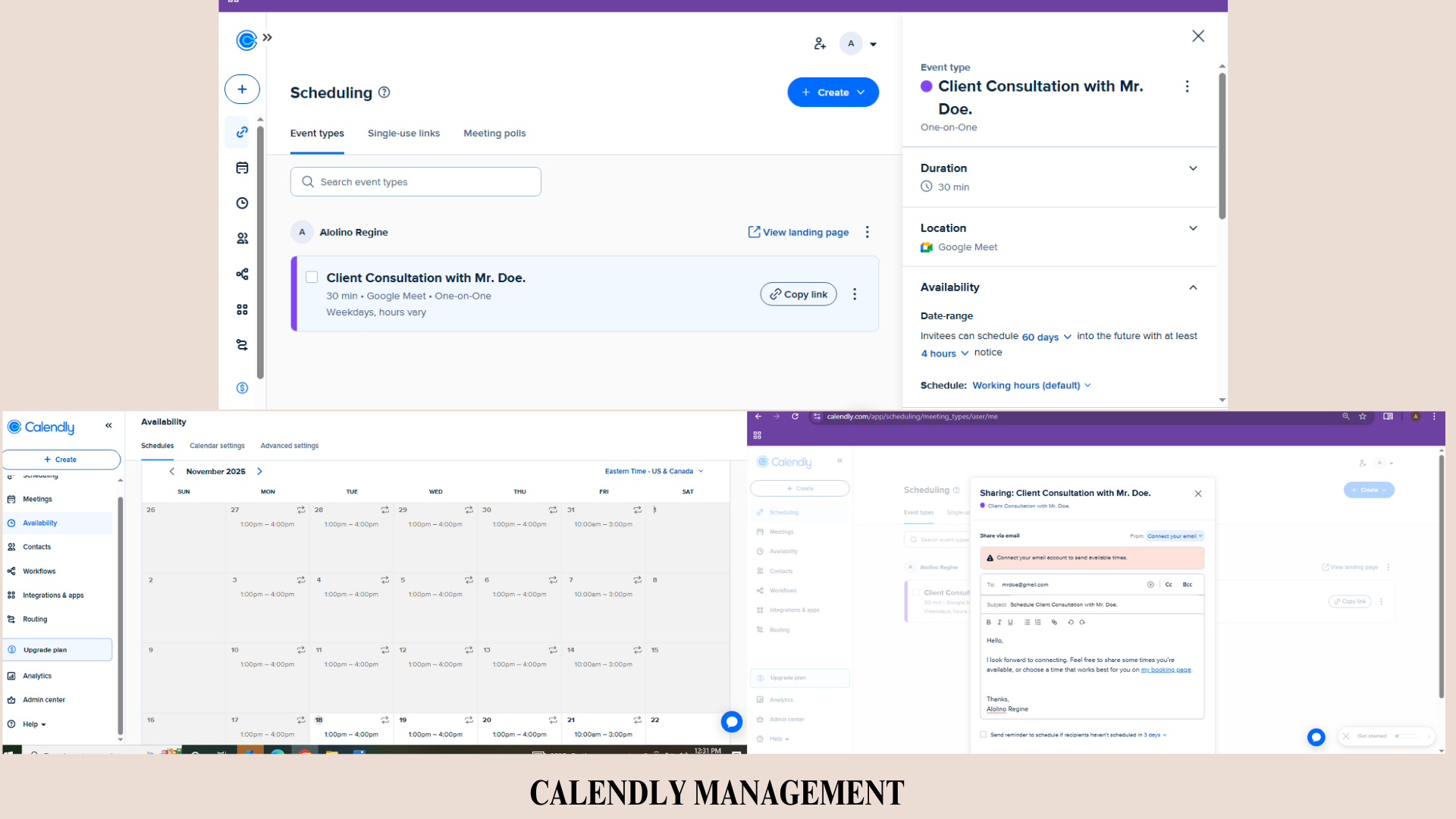Click Integrations & apps grid icon

(x=242, y=309)
